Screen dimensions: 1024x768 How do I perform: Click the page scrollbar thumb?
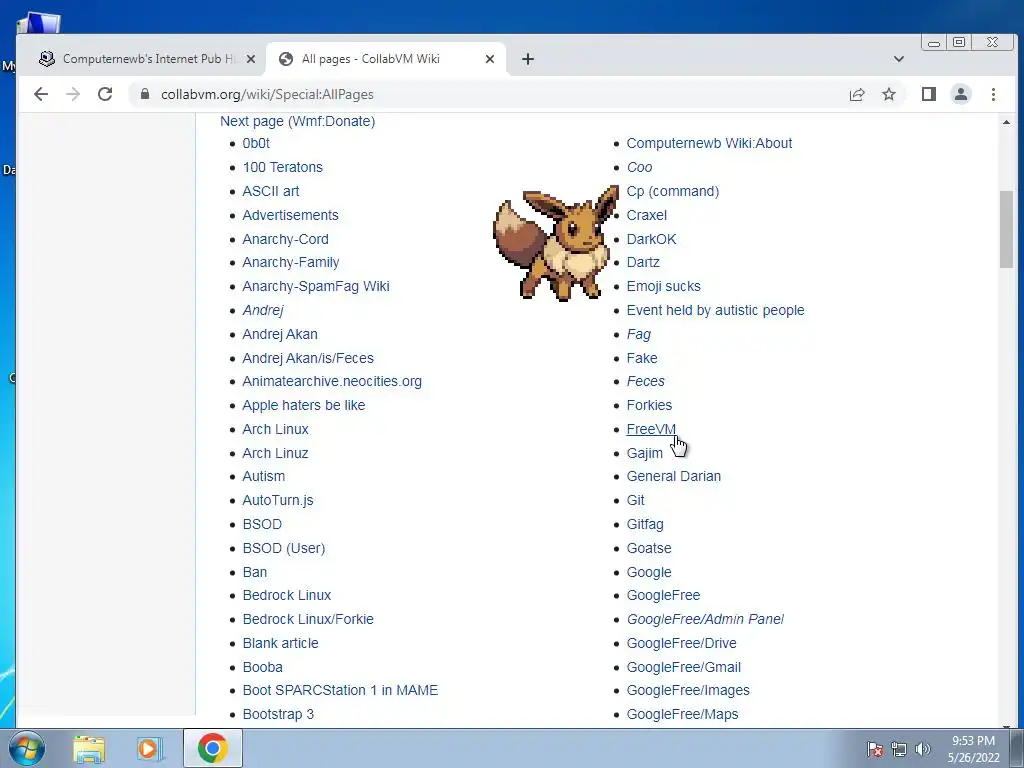(x=1006, y=229)
